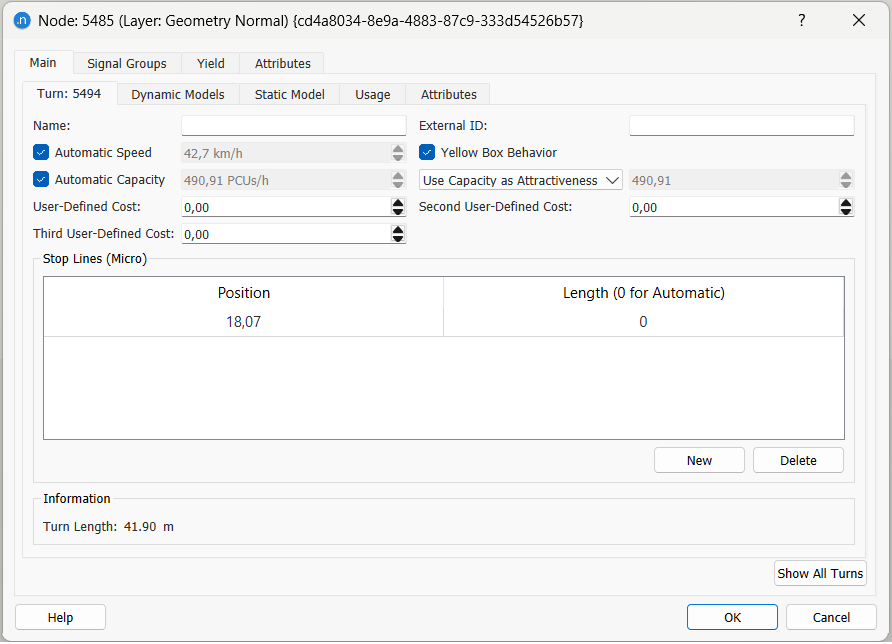Open the Use Capacity as Attractiveness dropdown

click(x=520, y=181)
